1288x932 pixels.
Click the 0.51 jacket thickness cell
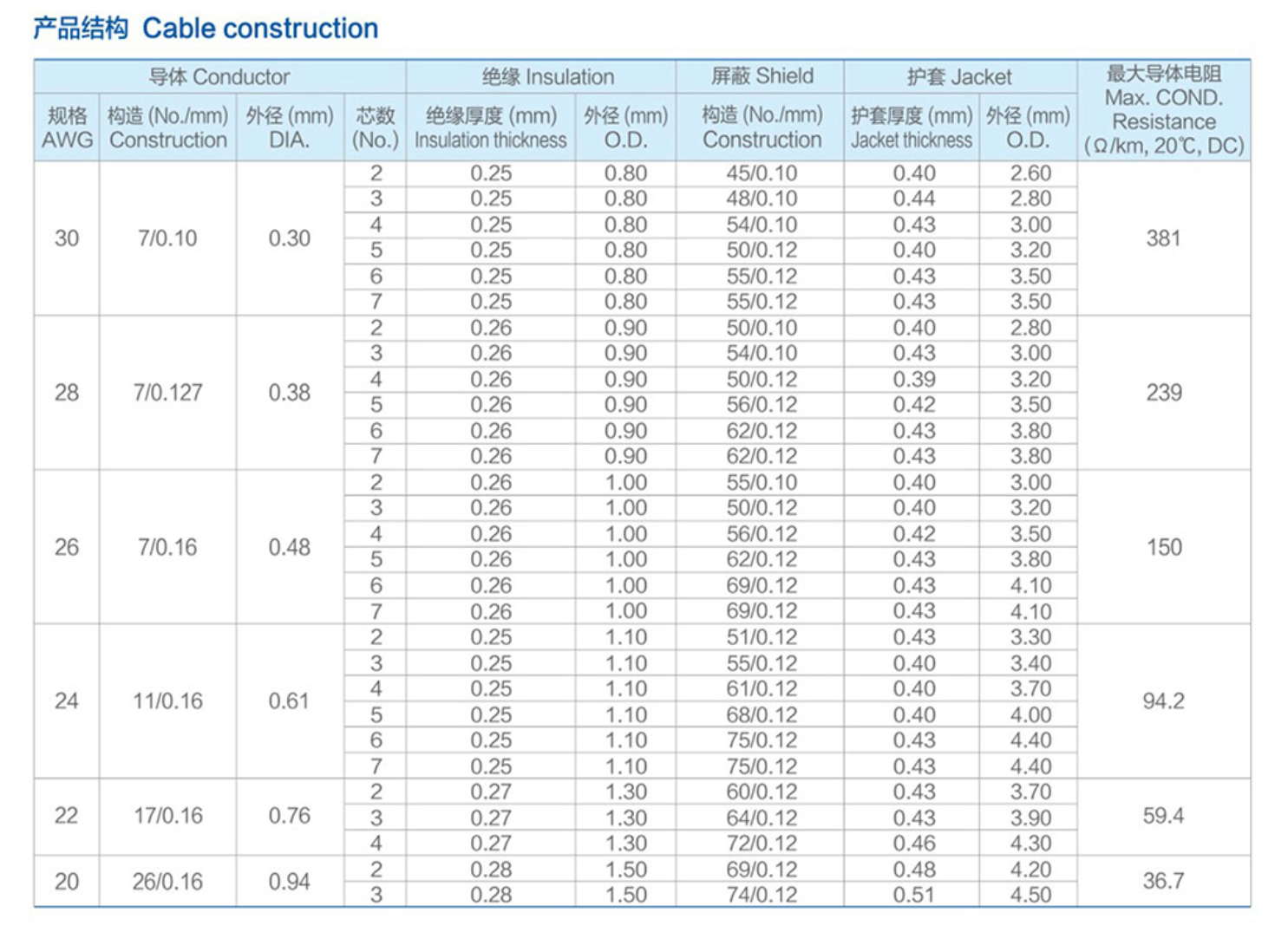pyautogui.click(x=913, y=895)
